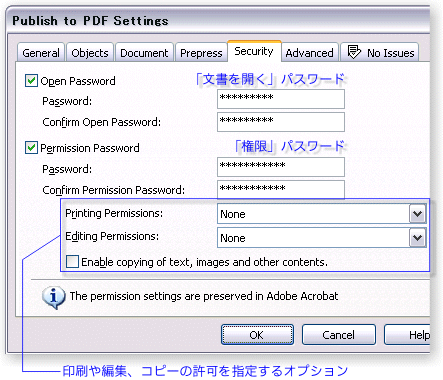The width and height of the screenshot is (443, 380).
Task: Expand the Printing Permissions dropdown arrow
Action: click(417, 214)
